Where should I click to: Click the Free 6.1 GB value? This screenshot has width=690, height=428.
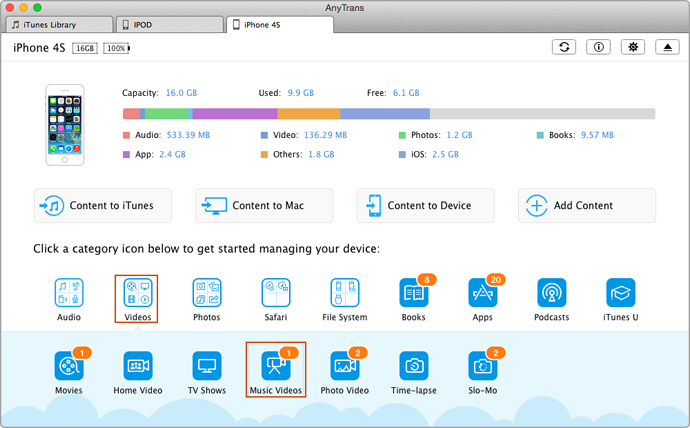[x=406, y=93]
